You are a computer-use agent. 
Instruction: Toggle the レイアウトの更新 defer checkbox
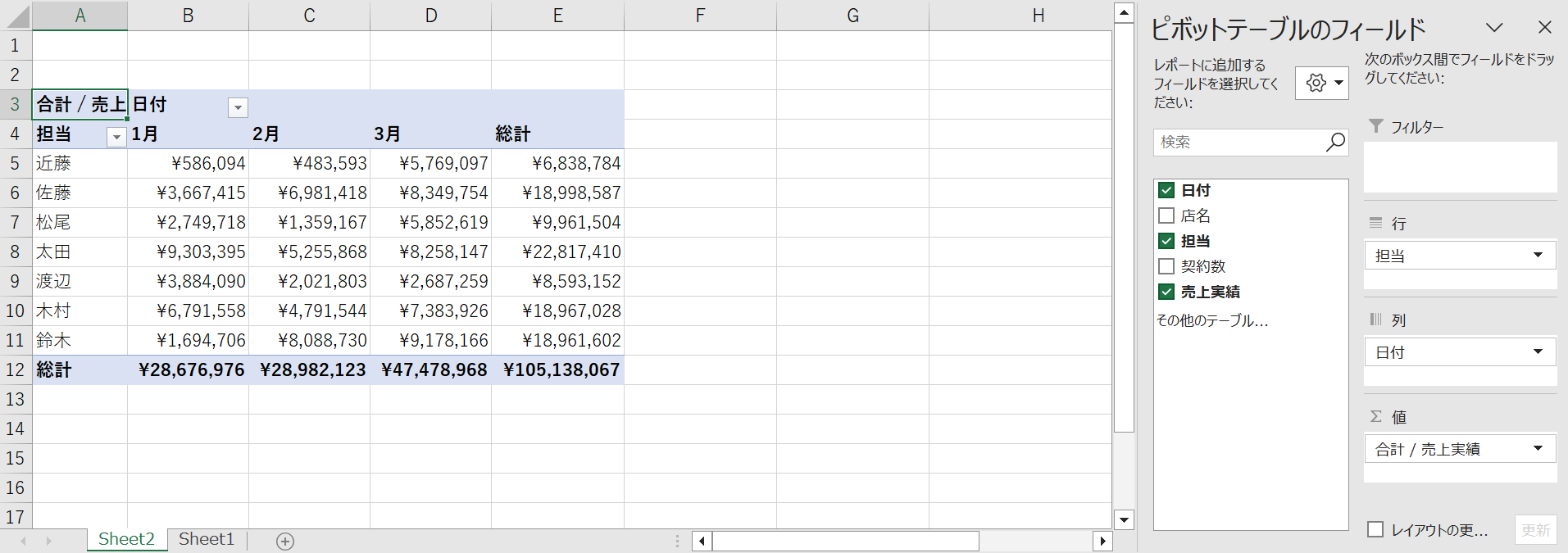(x=1375, y=529)
